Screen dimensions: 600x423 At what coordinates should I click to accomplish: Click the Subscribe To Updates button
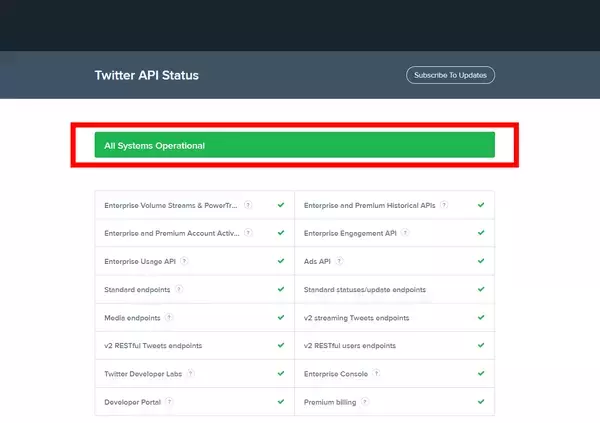click(x=450, y=75)
